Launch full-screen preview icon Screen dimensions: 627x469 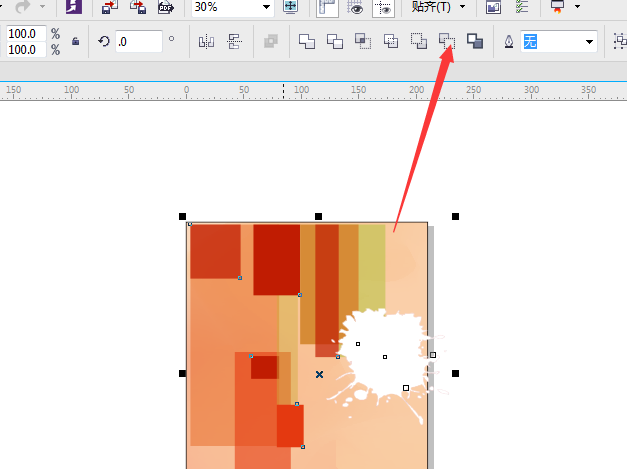click(x=290, y=7)
